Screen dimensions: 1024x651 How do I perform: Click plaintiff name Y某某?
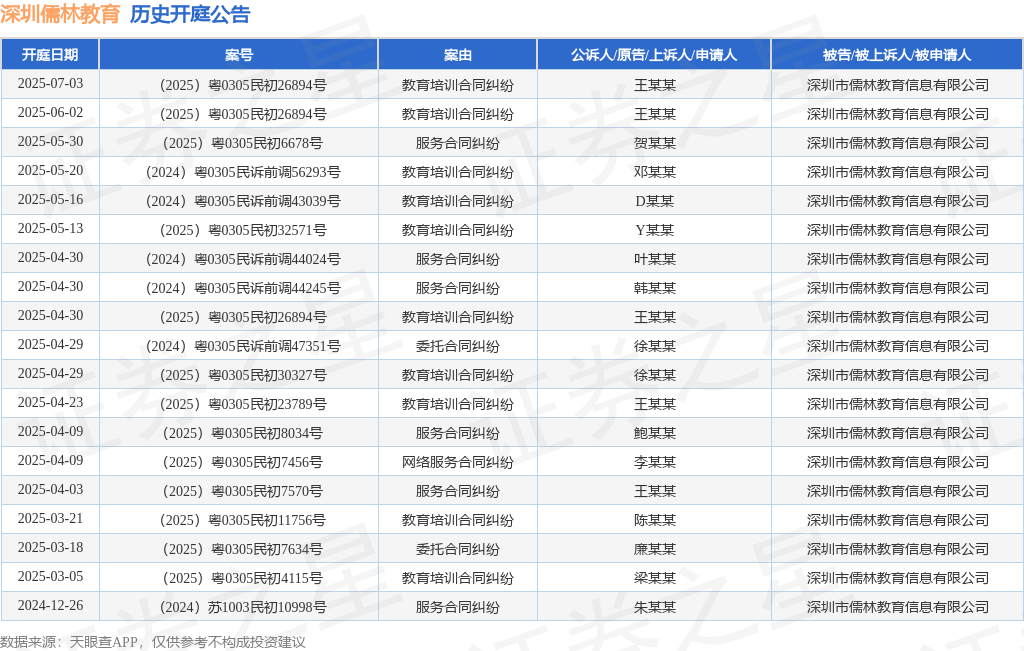click(x=654, y=230)
